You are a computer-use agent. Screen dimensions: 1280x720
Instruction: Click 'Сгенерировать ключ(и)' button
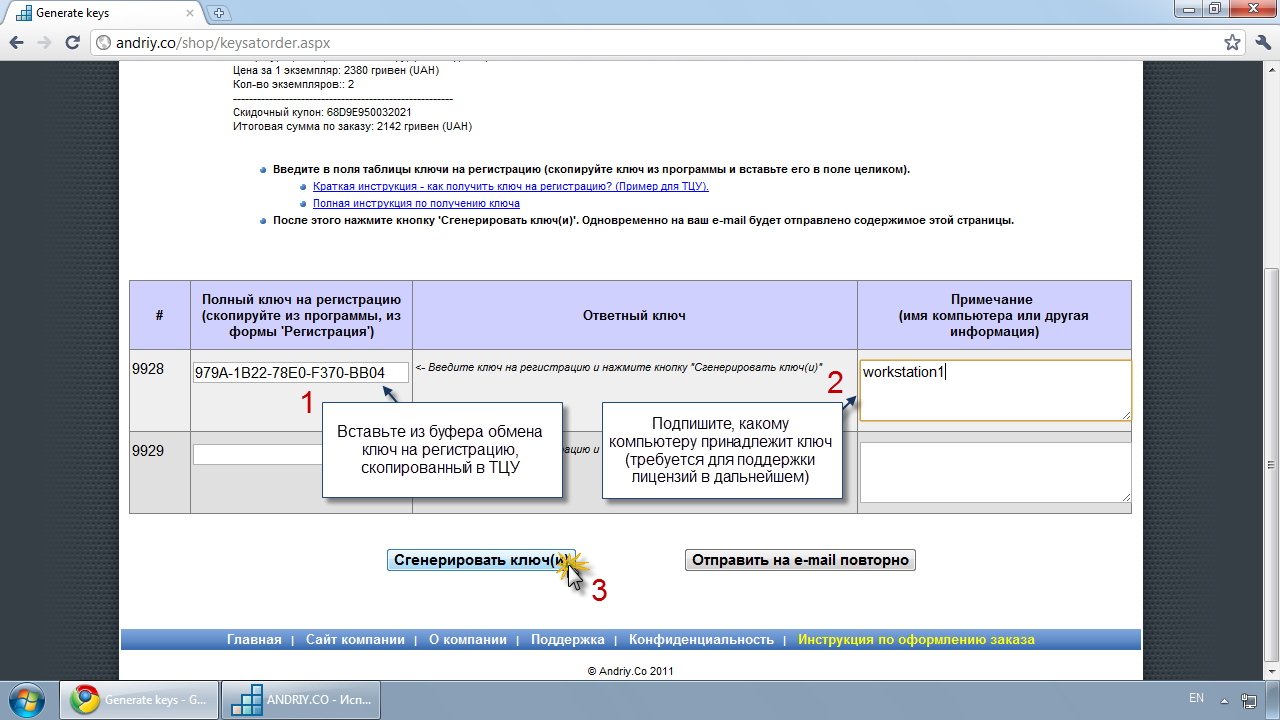tap(482, 560)
